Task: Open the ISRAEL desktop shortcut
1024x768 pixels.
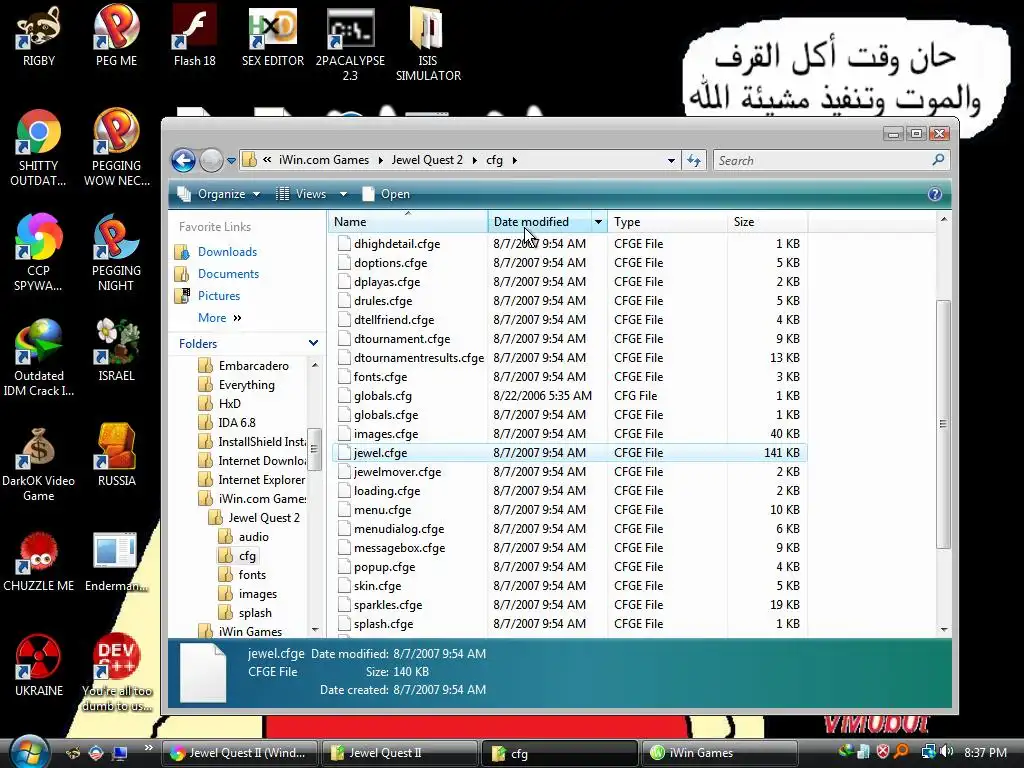Action: coord(116,349)
